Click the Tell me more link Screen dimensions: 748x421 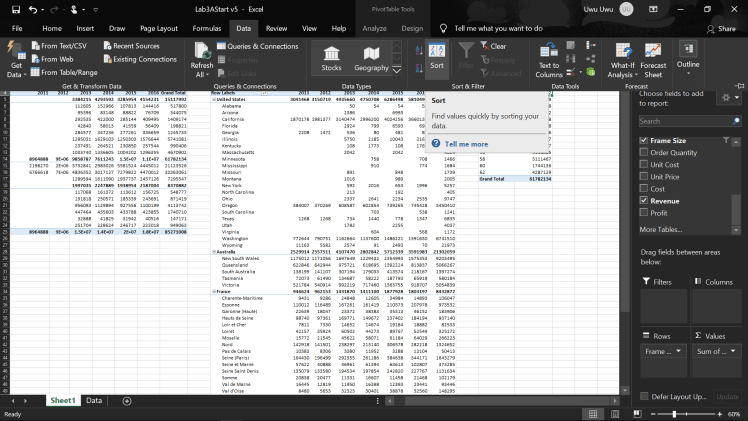467,144
